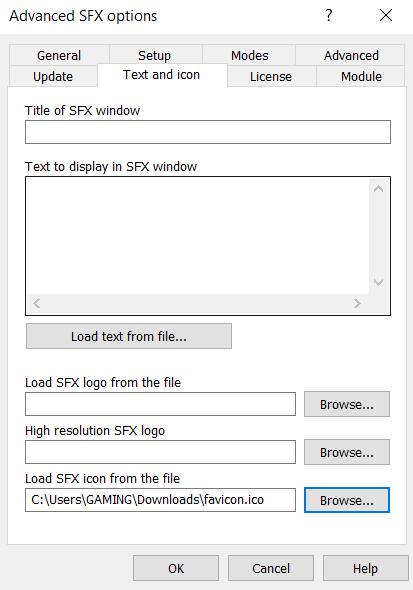Click the Load text from file button

pos(129,336)
